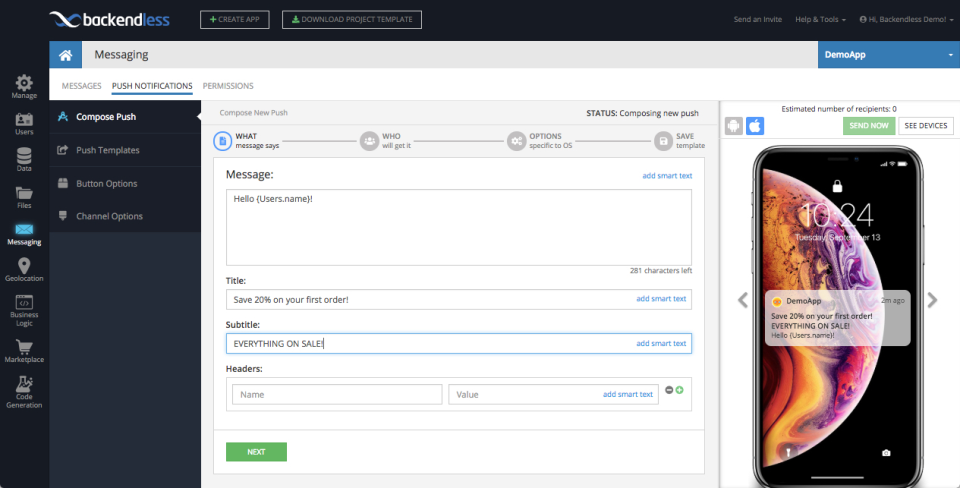Click the Title input field
The image size is (960, 488).
pyautogui.click(x=459, y=299)
